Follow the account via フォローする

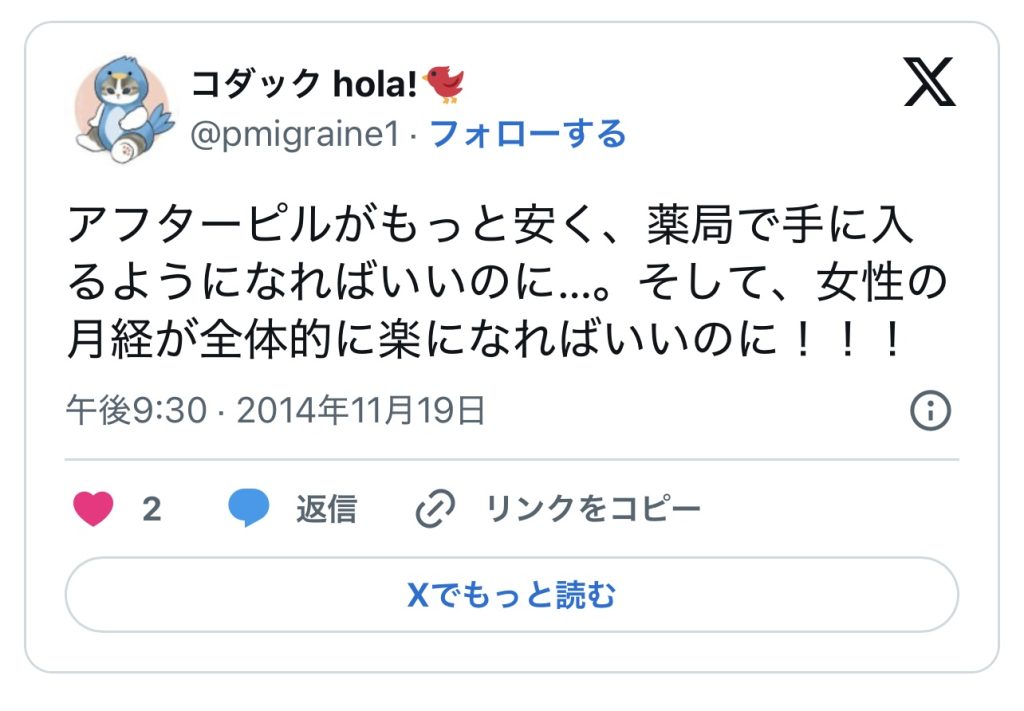click(528, 134)
